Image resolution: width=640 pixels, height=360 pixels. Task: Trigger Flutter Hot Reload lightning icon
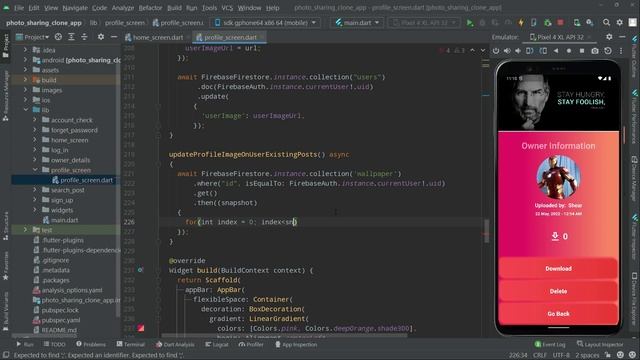[x=521, y=23]
